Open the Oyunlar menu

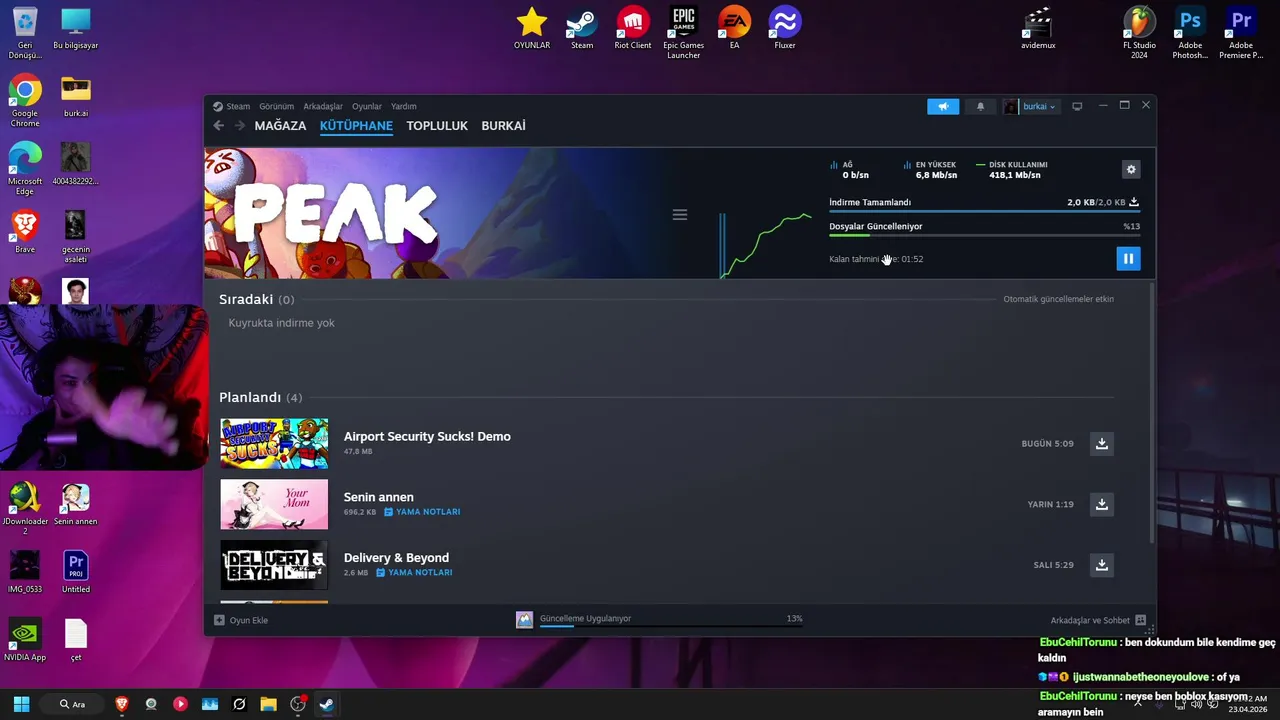pyautogui.click(x=367, y=106)
